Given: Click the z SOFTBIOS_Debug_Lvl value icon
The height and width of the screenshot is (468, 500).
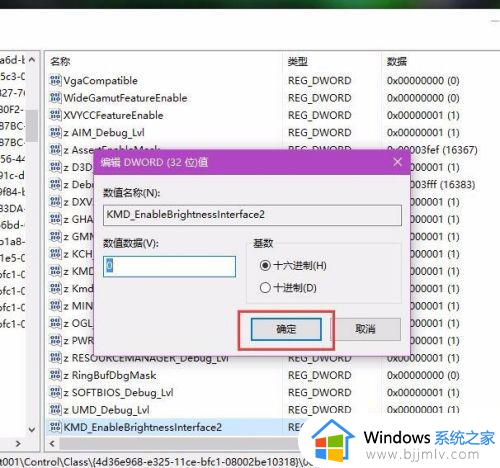Looking at the screenshot, I should pyautogui.click(x=55, y=392).
